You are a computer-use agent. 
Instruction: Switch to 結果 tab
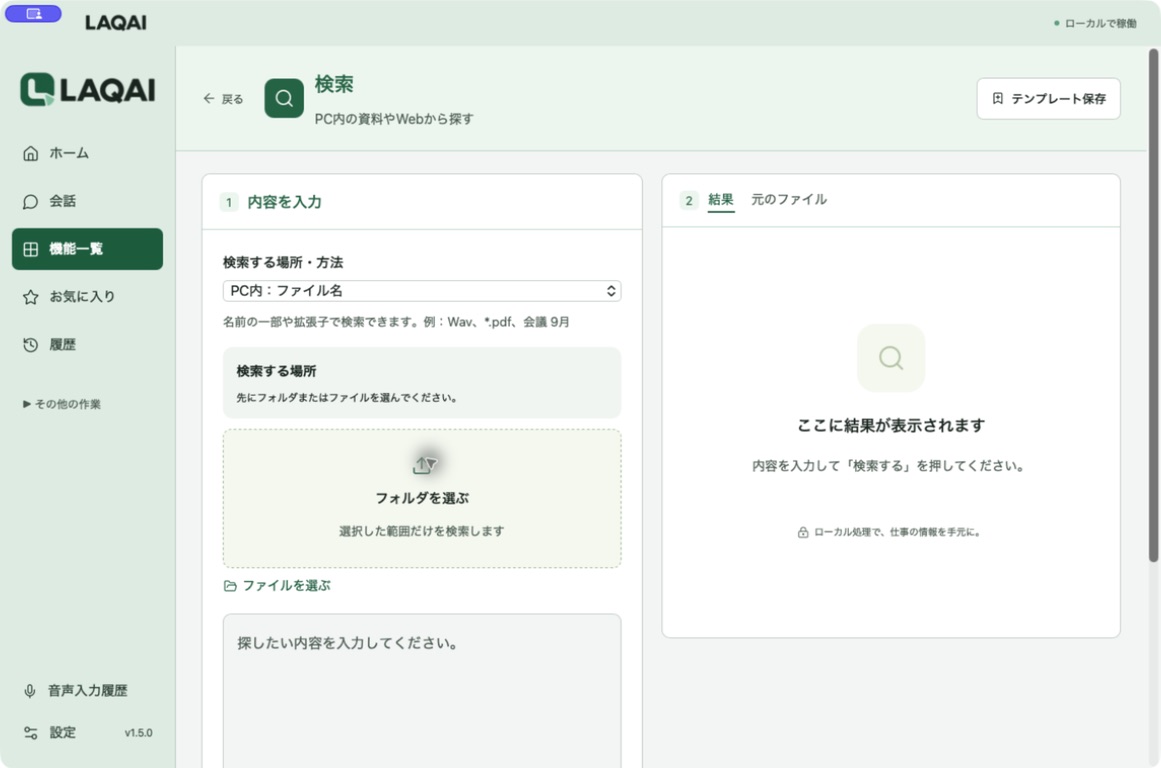720,200
